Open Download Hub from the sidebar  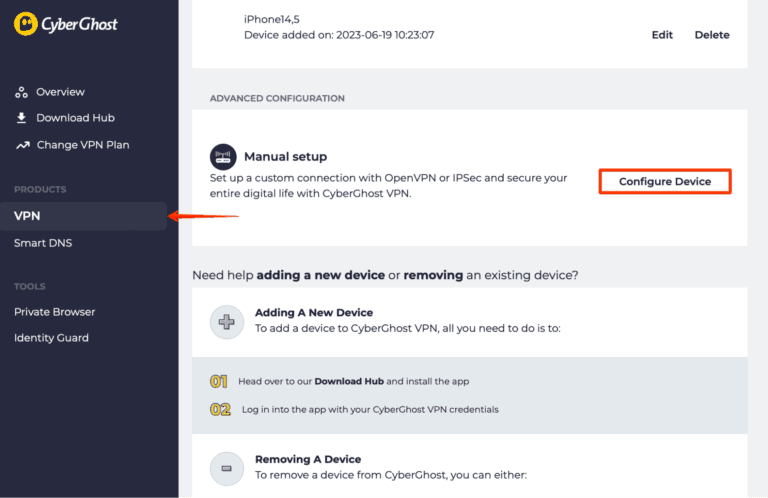[75, 118]
